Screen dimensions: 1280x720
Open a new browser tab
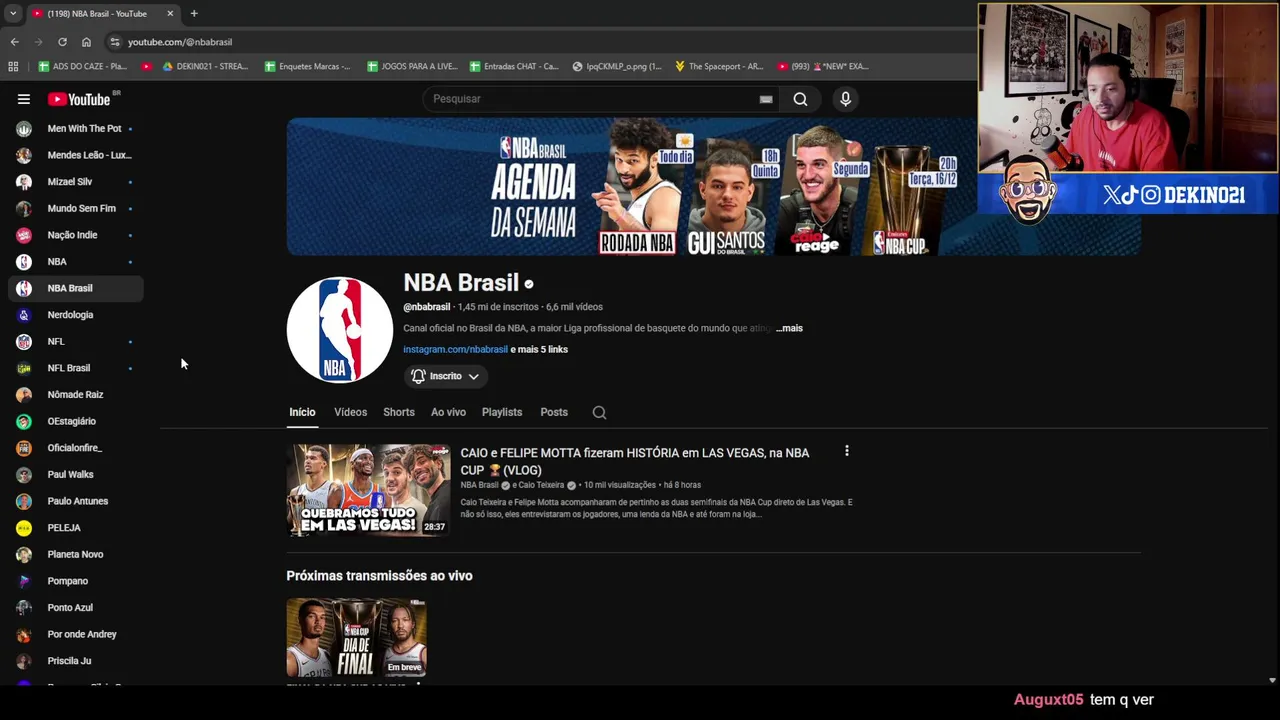(194, 13)
